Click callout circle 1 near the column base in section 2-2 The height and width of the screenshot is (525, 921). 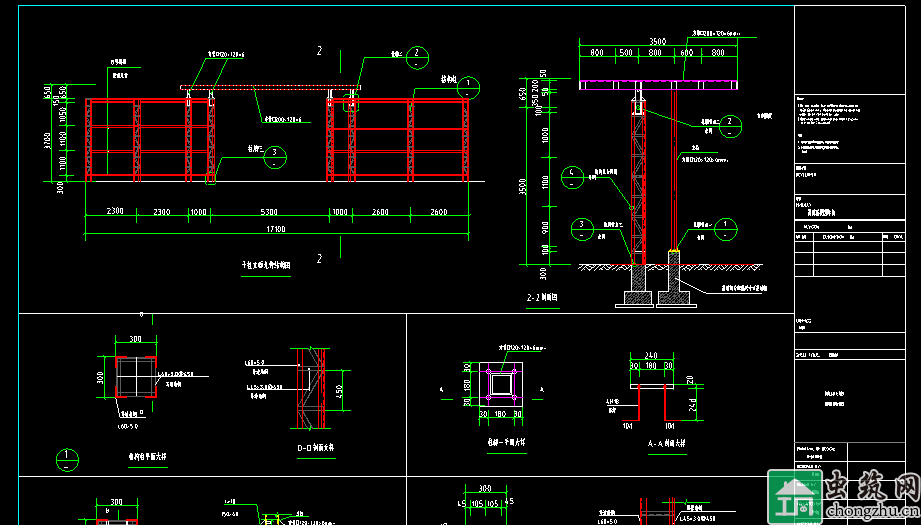pos(727,228)
